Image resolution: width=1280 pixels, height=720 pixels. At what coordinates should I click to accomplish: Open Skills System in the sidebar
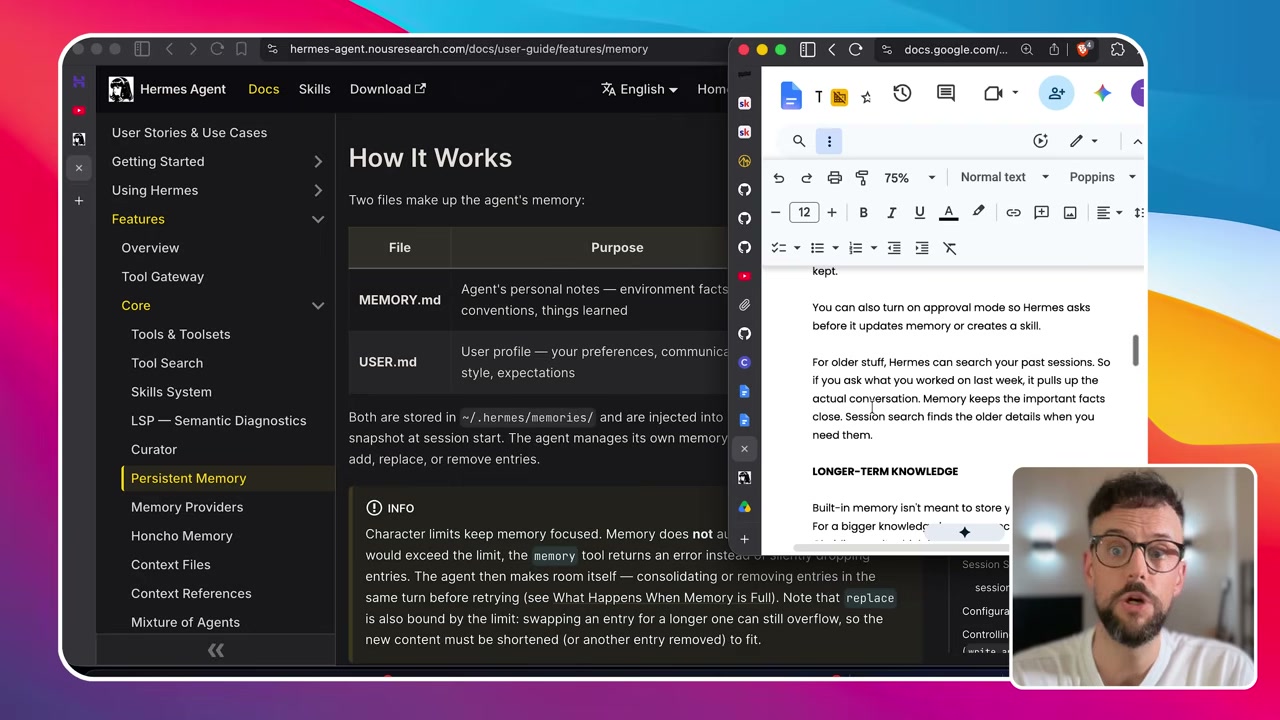171,392
